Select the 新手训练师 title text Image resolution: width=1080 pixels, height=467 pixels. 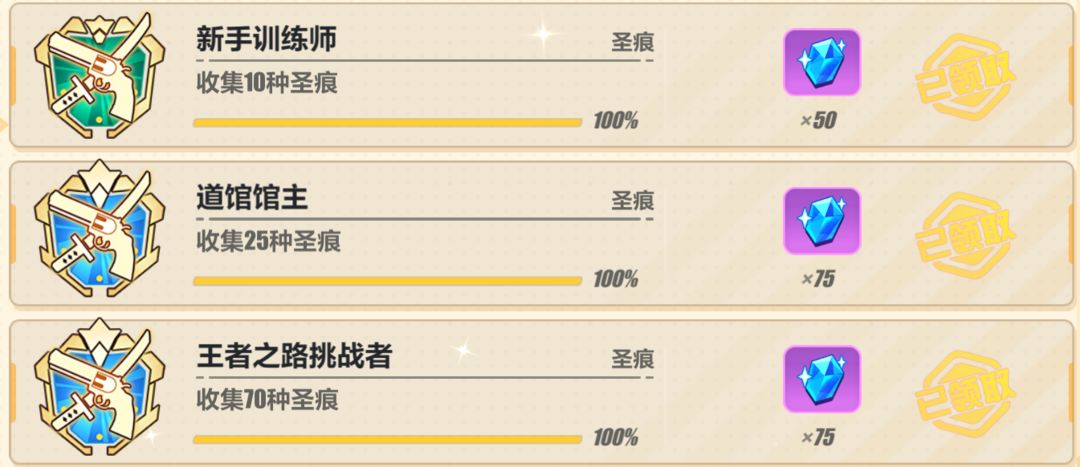click(x=266, y=40)
